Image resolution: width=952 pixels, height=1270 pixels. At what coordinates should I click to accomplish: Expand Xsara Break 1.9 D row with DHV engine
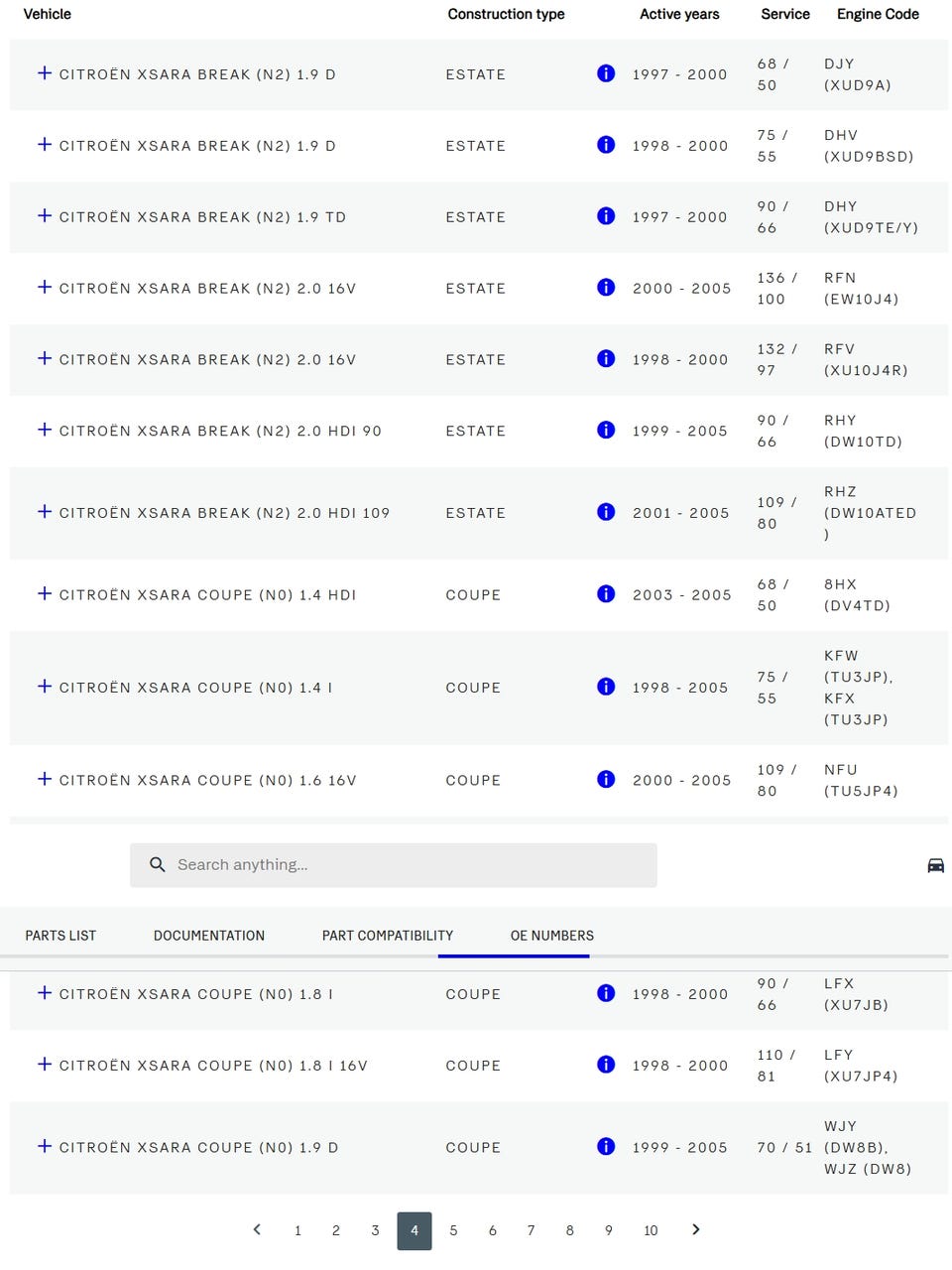45,145
